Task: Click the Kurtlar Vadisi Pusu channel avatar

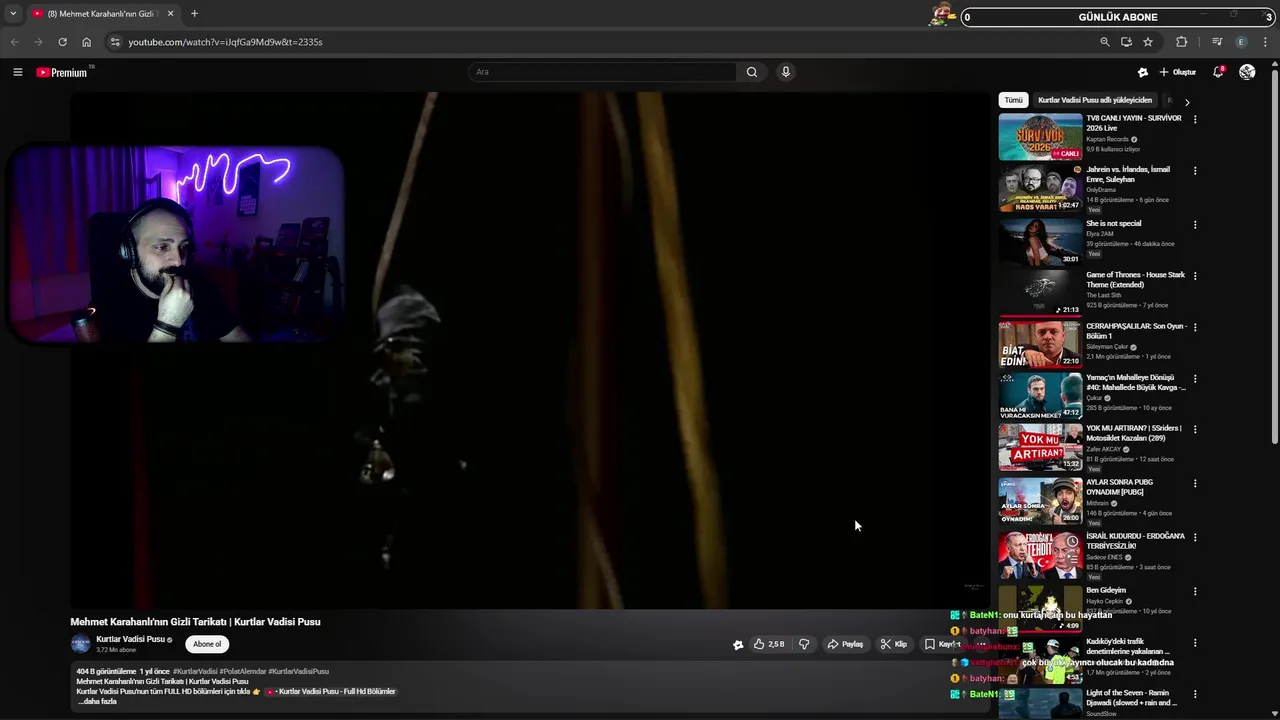Action: click(x=80, y=644)
